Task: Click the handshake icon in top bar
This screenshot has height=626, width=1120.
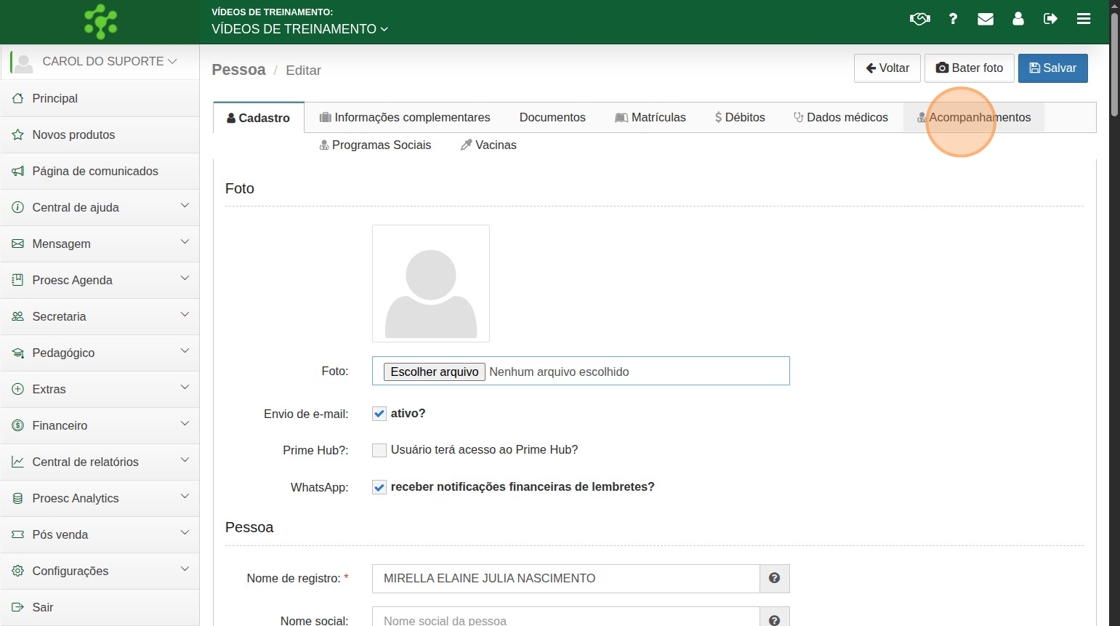Action: click(x=919, y=19)
